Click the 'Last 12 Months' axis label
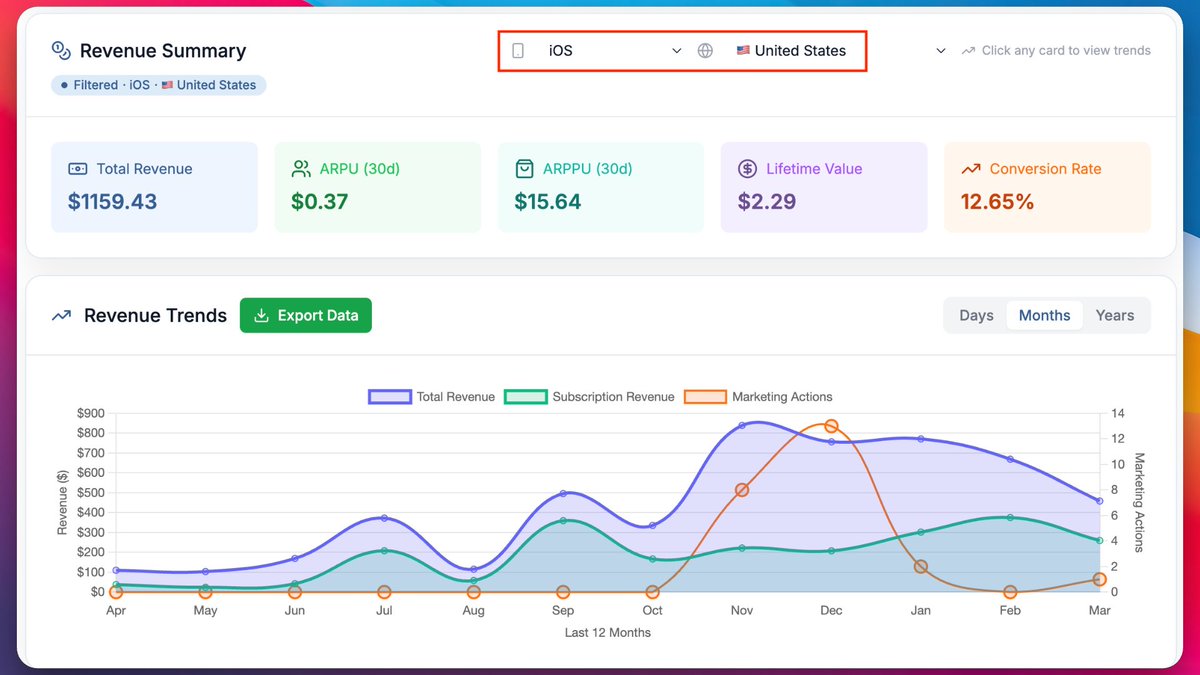 pyautogui.click(x=608, y=632)
